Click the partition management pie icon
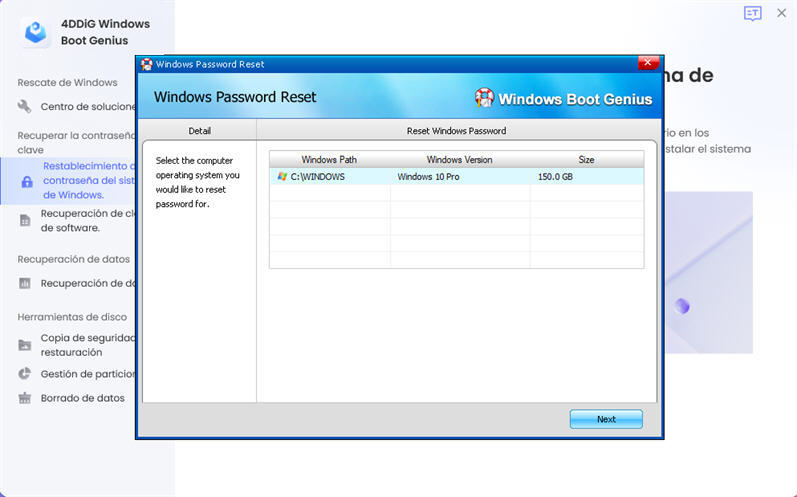The height and width of the screenshot is (497, 797). coord(25,374)
